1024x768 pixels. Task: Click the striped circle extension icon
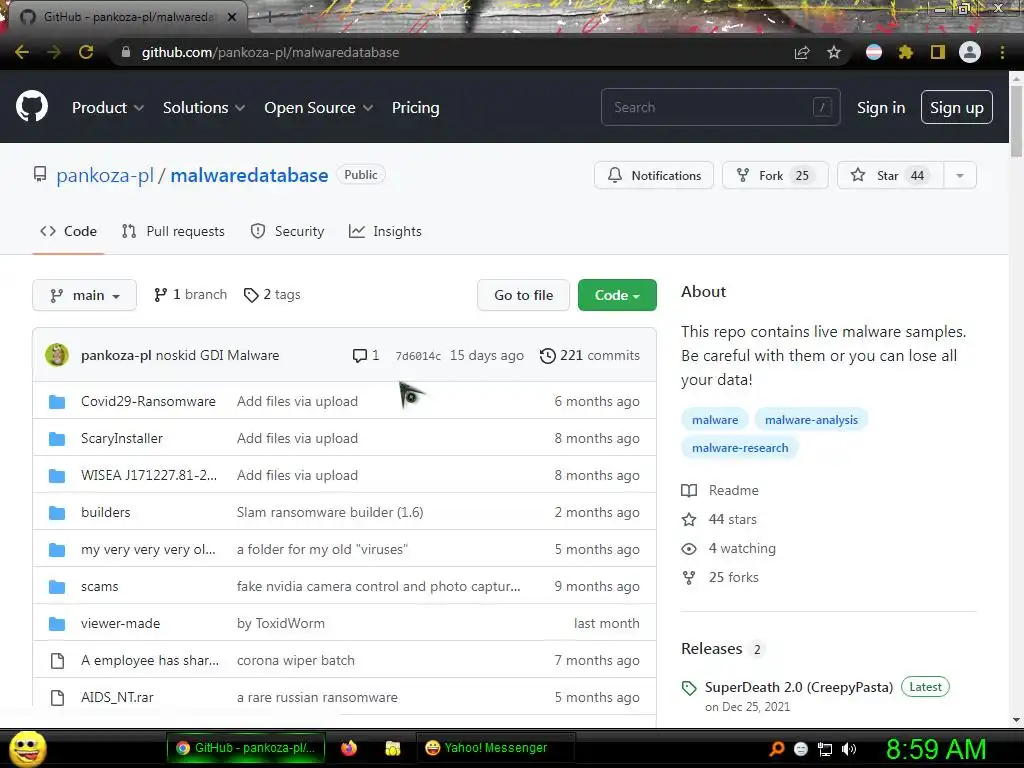pos(874,52)
